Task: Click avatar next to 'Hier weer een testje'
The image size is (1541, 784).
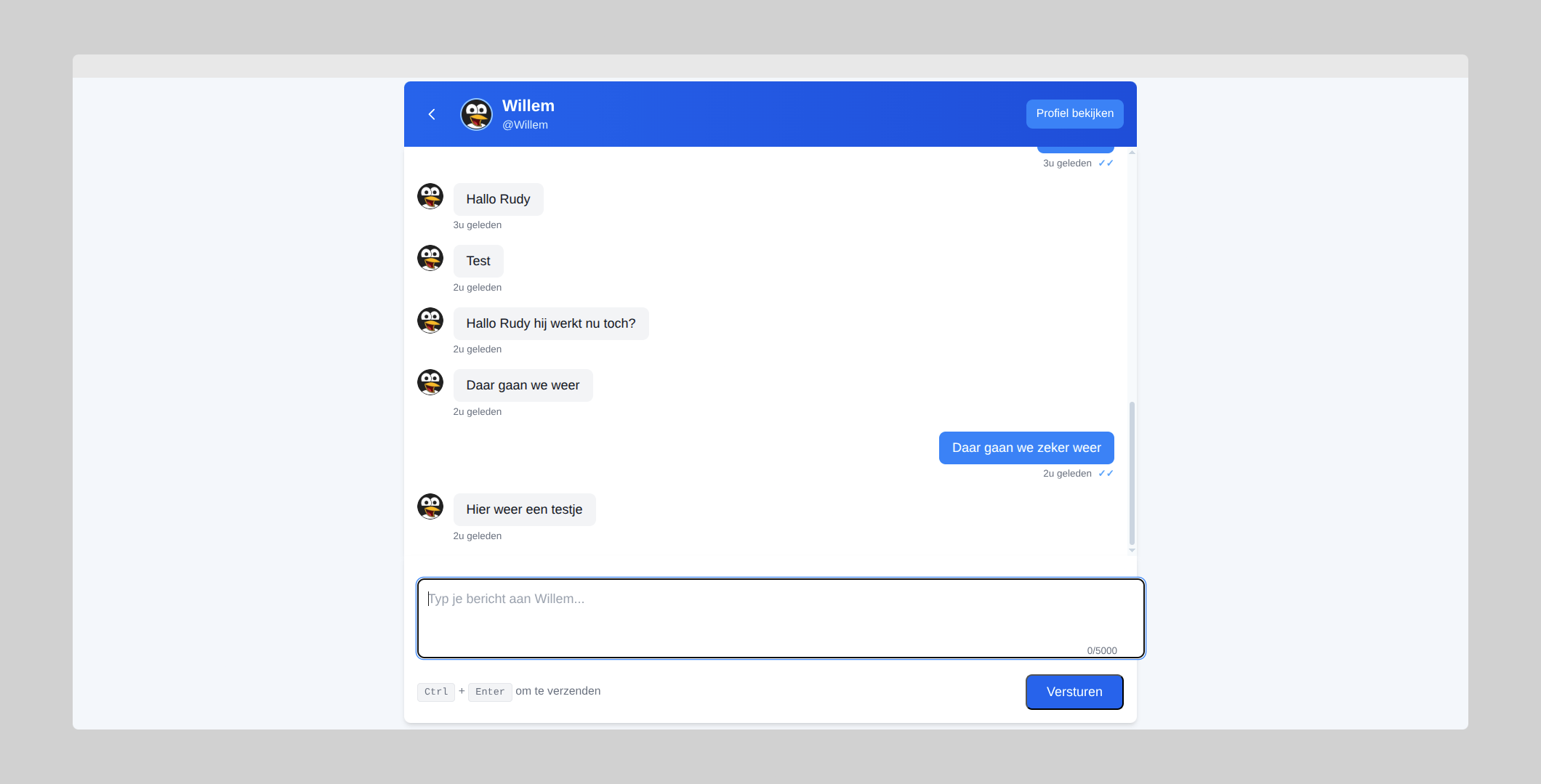Action: tap(430, 506)
